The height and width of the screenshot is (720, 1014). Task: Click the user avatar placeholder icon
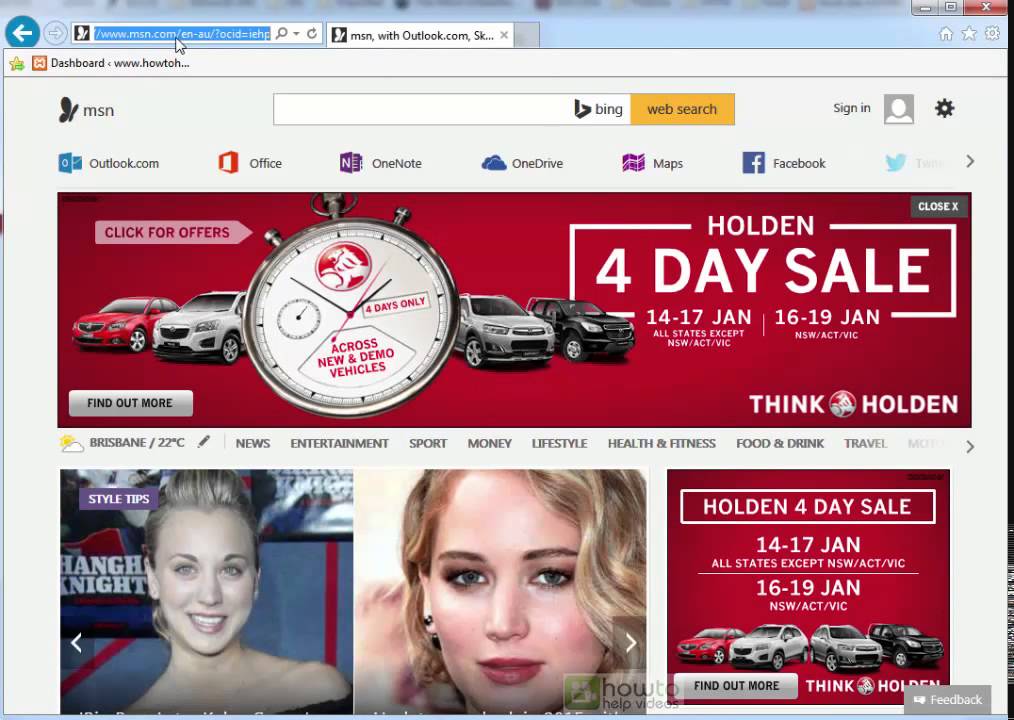(898, 109)
